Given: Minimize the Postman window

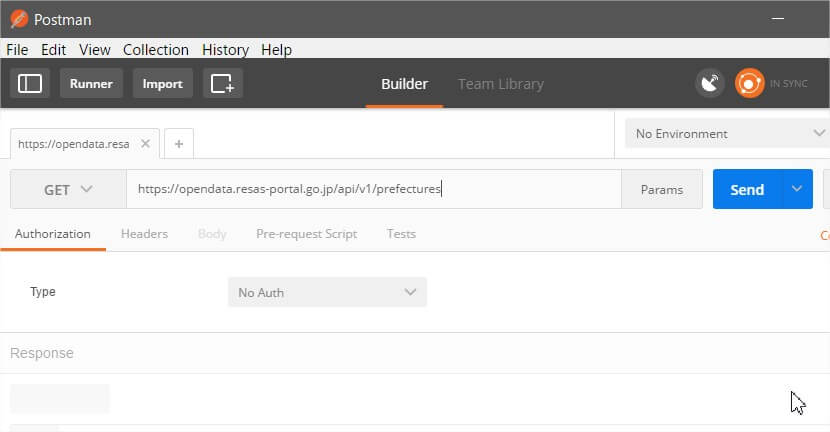Looking at the screenshot, I should coord(778,19).
